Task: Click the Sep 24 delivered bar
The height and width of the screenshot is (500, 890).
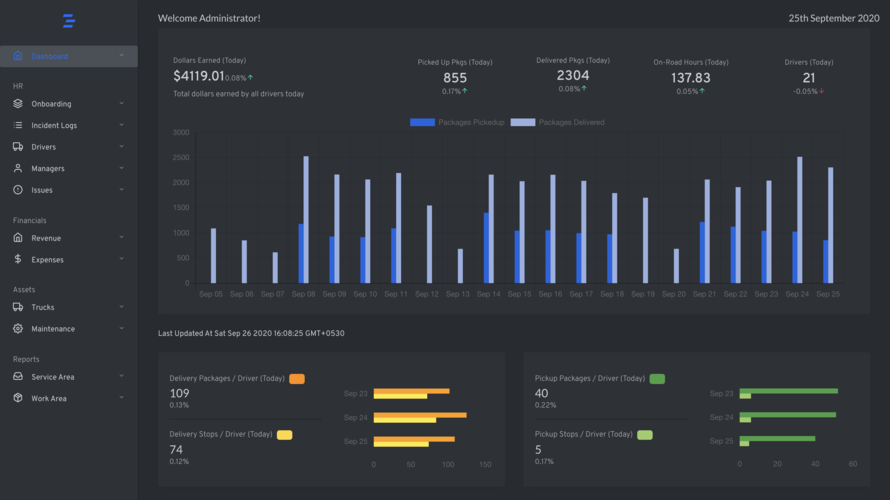Action: tap(800, 220)
